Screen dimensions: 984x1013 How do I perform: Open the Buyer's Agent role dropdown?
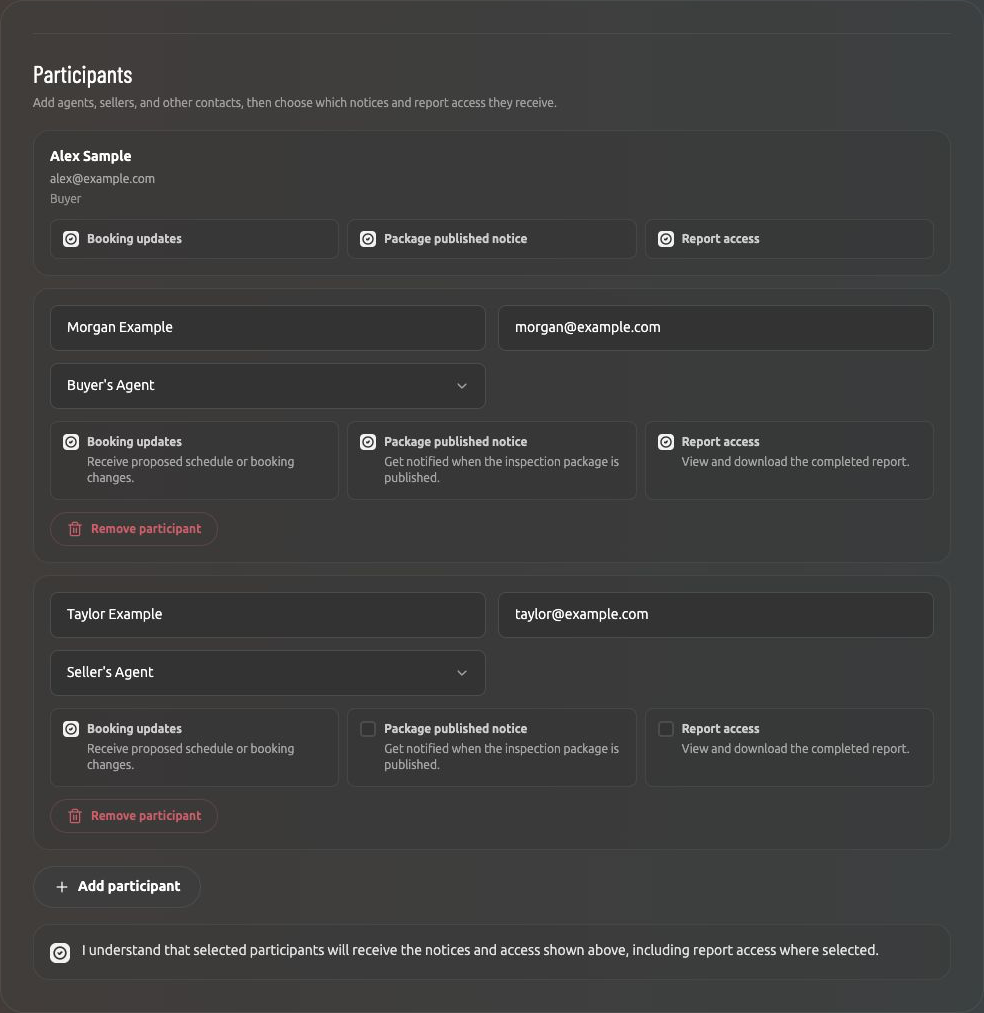[x=267, y=386]
